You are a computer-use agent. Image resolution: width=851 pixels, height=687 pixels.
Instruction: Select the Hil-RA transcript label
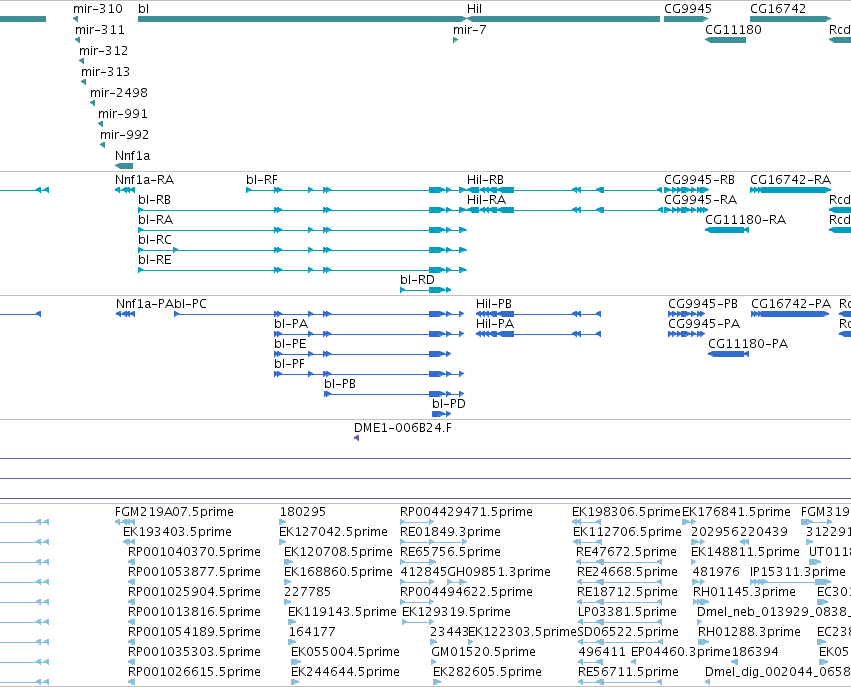point(486,200)
